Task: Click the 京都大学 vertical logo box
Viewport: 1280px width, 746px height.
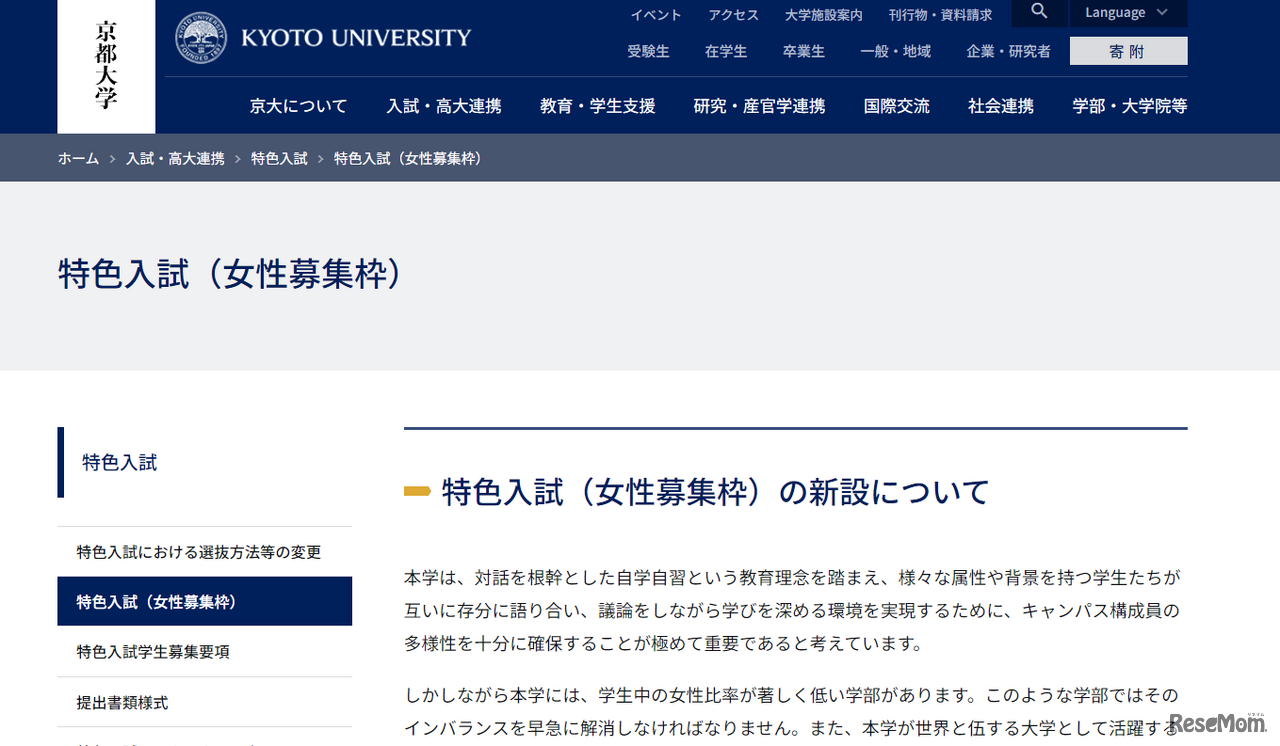Action: pos(106,66)
